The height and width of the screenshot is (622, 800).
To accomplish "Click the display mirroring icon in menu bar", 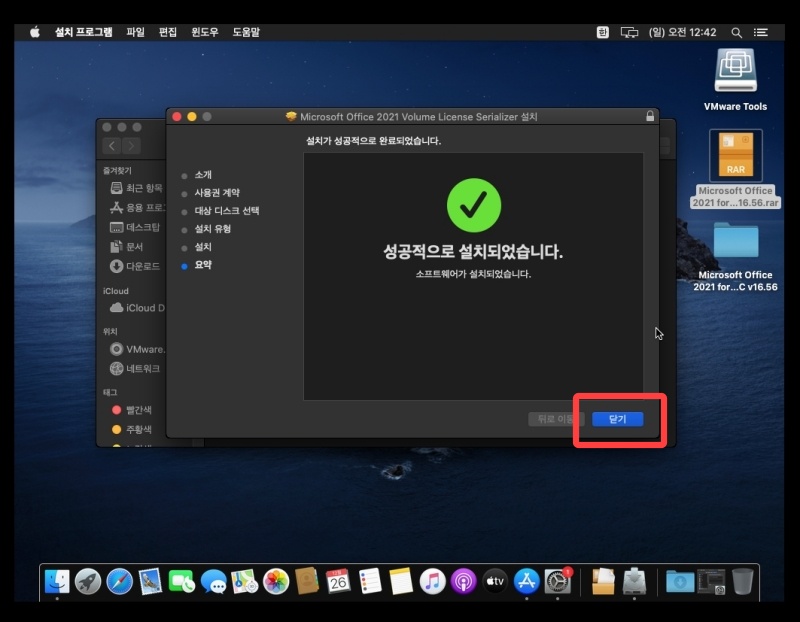I will 629,32.
